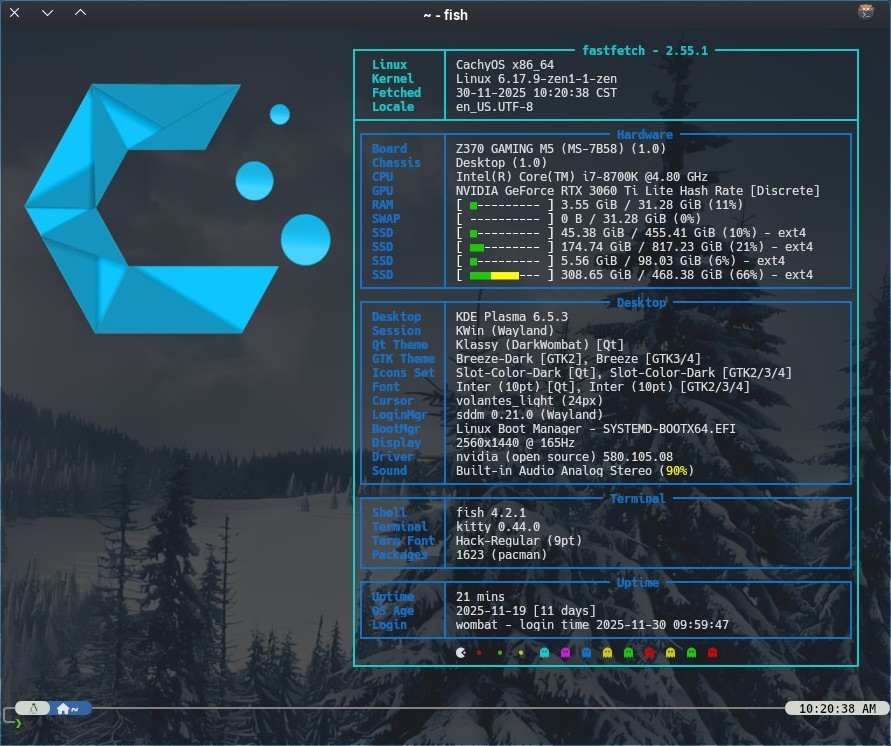Click the white Pac-Man icon

coord(459,653)
